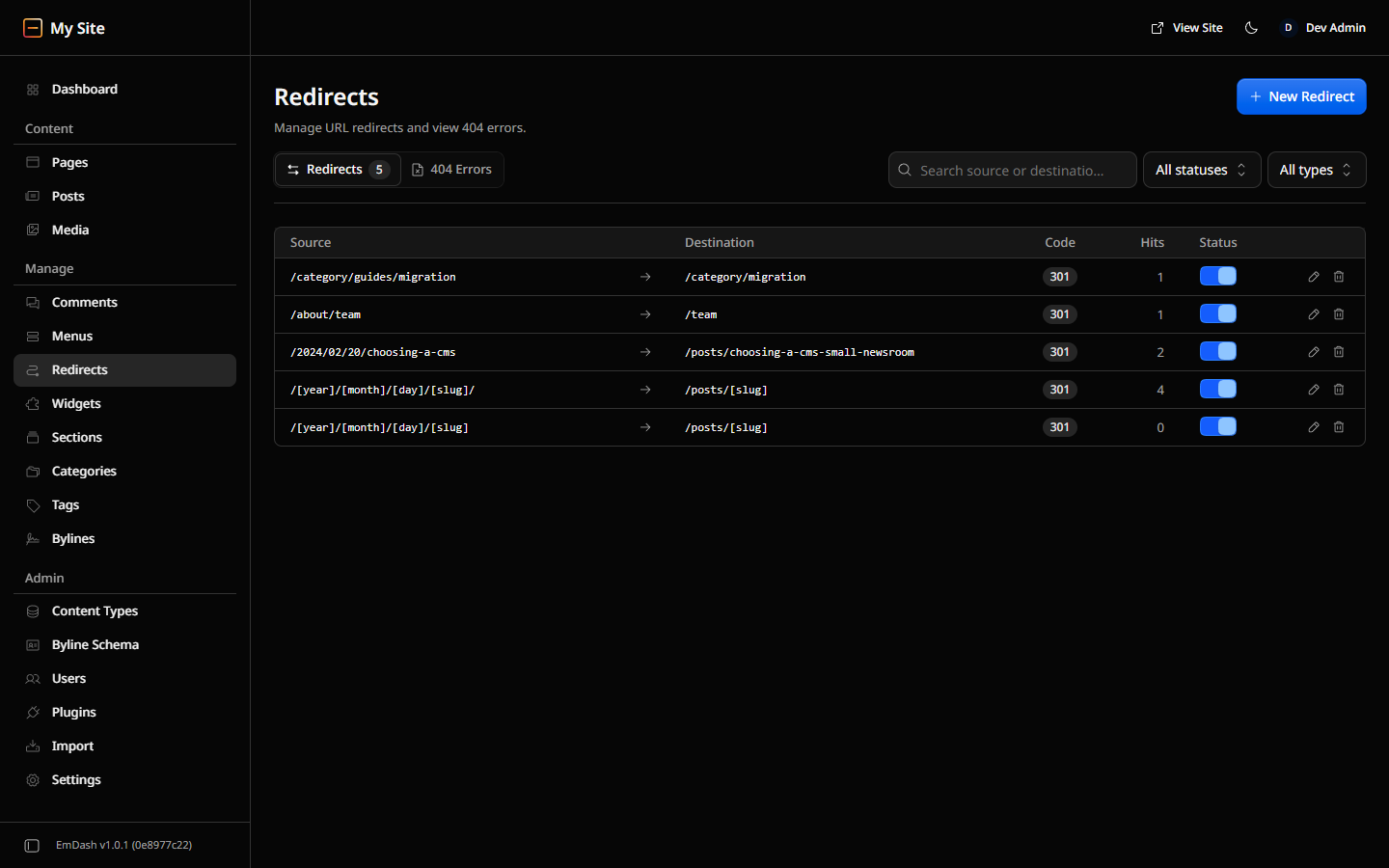Click the My Site logo icon
Screen dimensions: 1389x868
(33, 28)
